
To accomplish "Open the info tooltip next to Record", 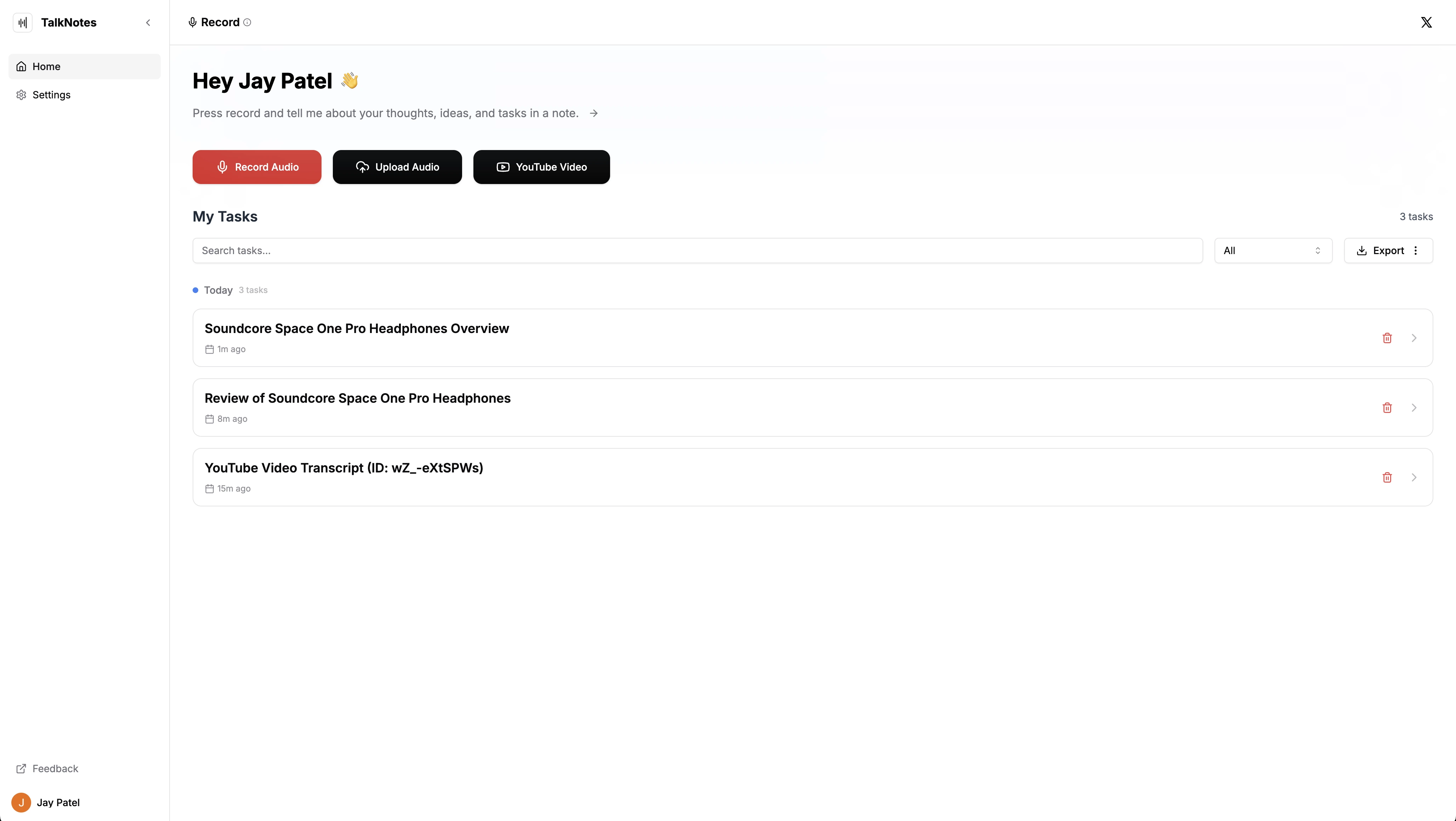I will point(248,23).
